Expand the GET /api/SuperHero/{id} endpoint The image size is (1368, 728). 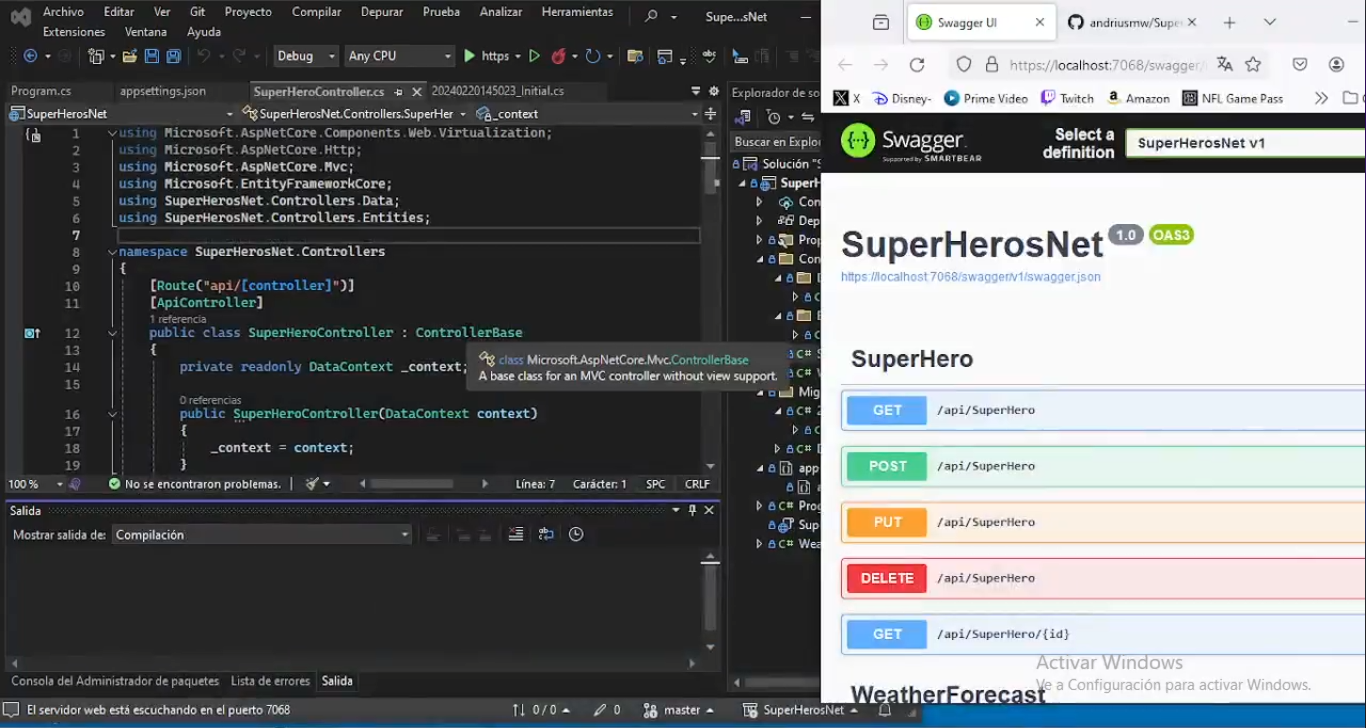coord(1104,634)
